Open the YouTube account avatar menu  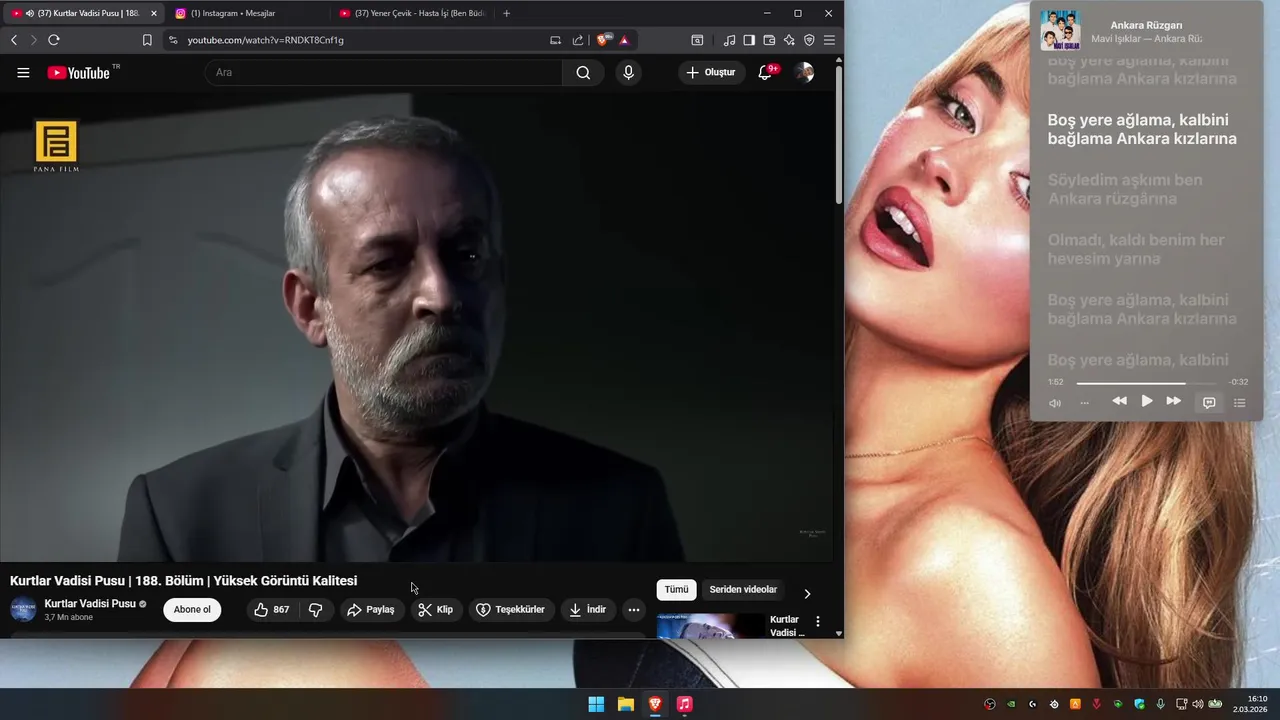pyautogui.click(x=804, y=72)
